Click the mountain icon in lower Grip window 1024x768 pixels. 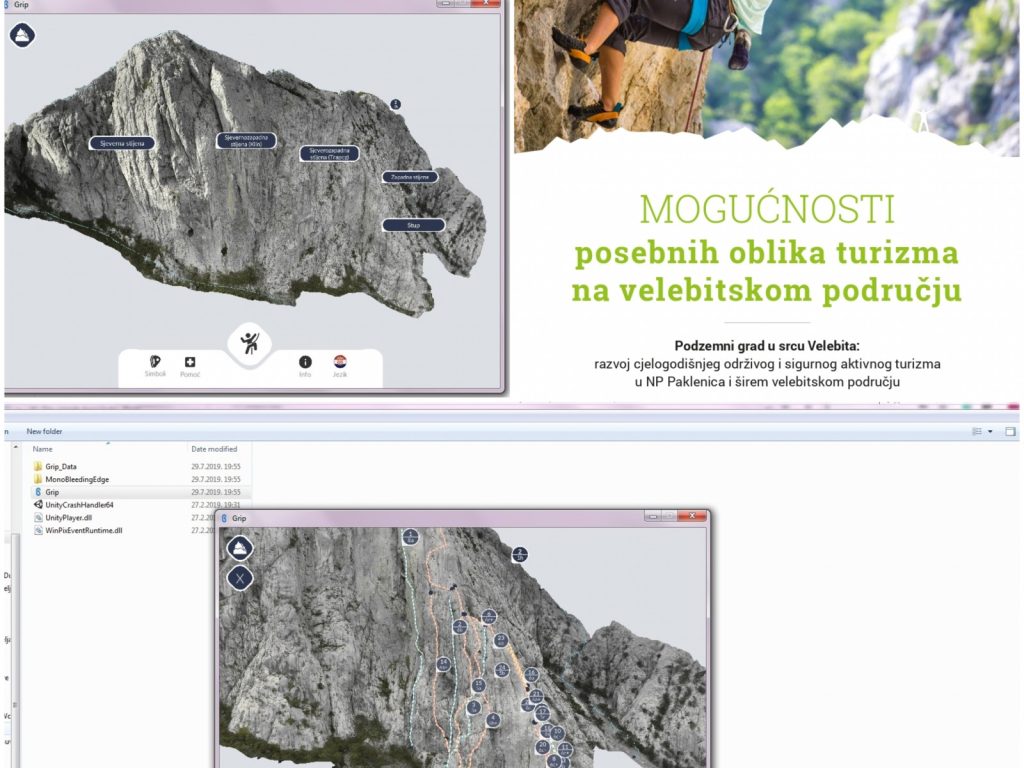point(240,547)
